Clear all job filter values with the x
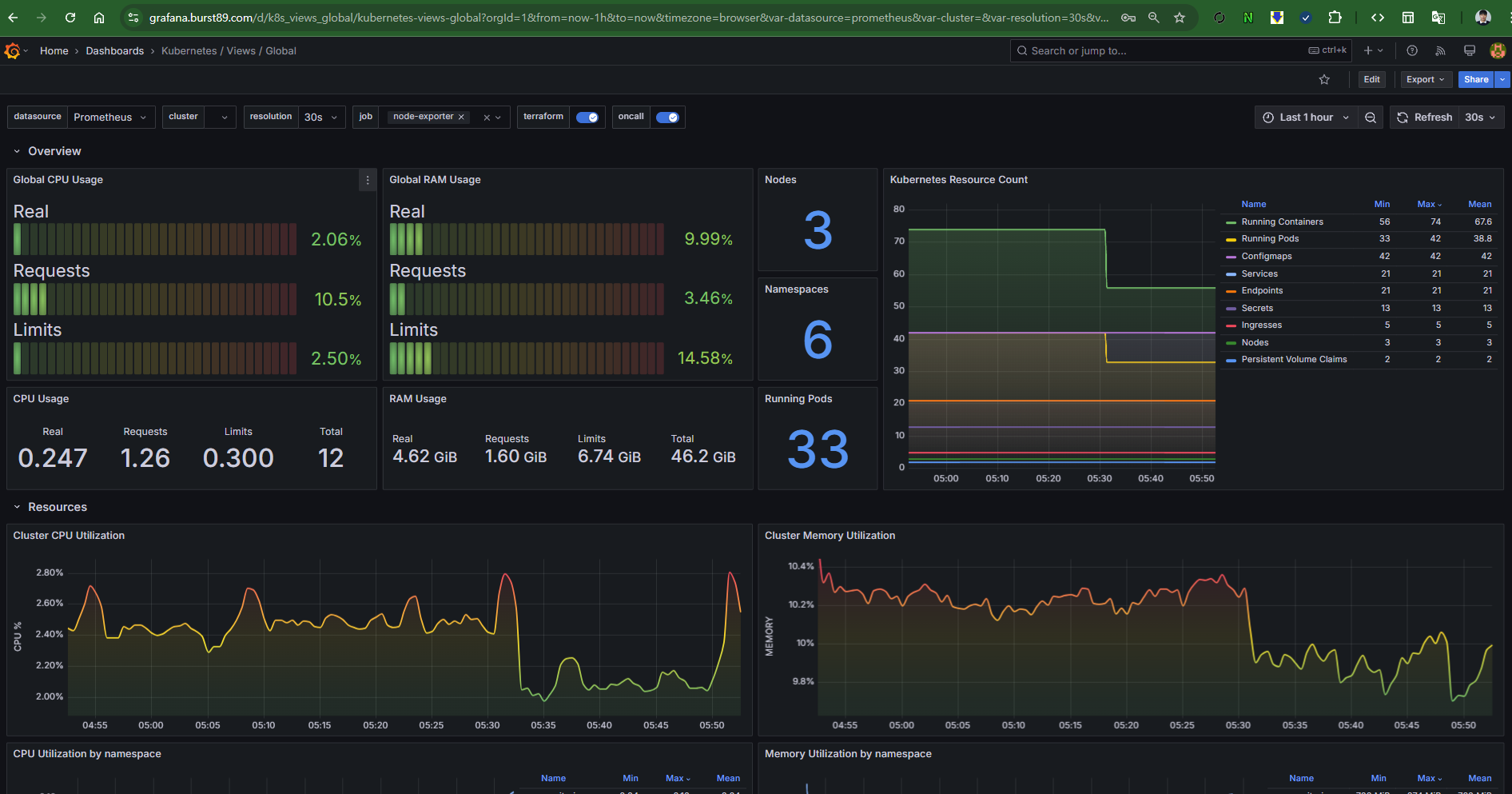Screen dimensions: 1512x794 tap(487, 118)
